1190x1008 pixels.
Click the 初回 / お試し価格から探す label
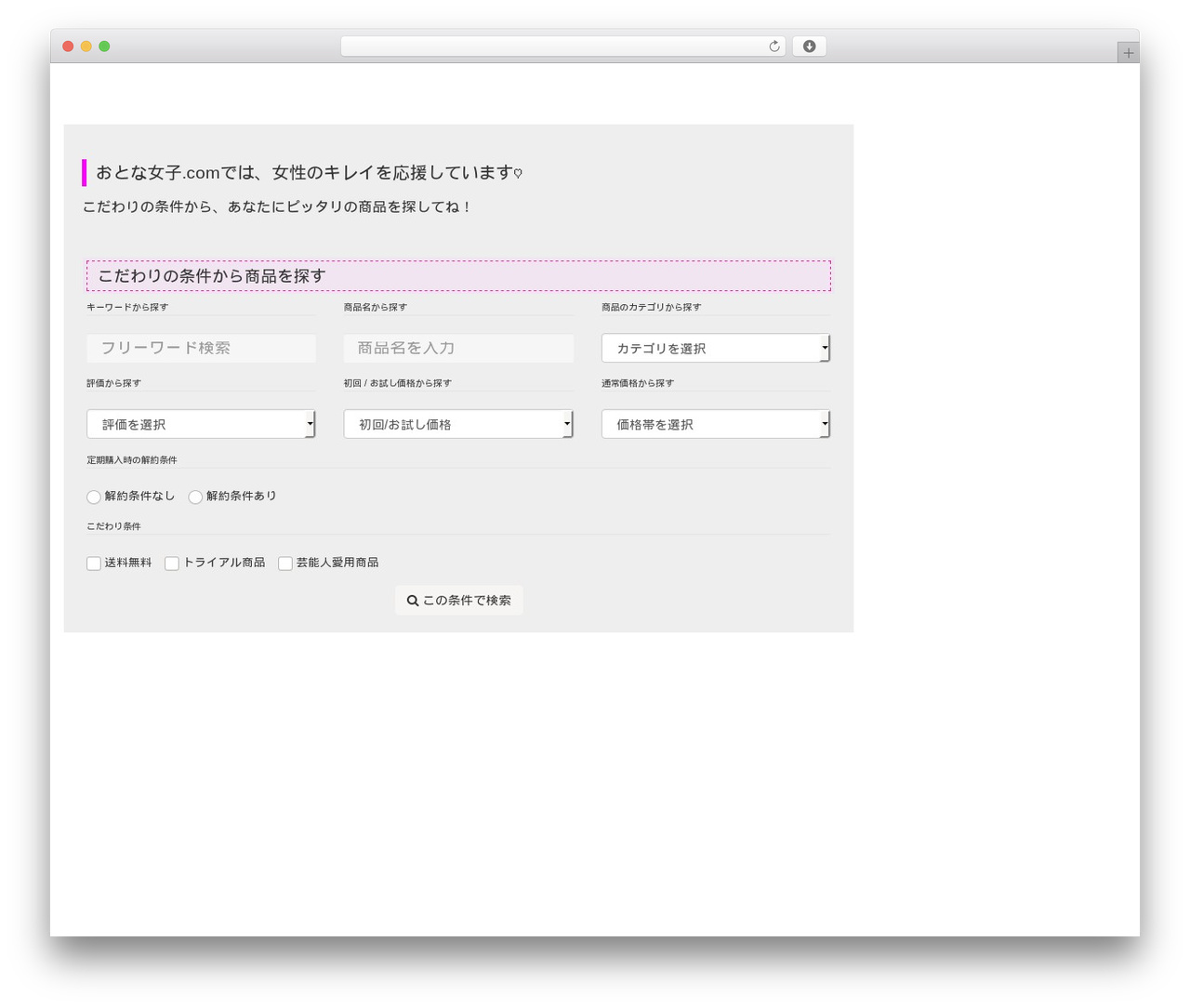tap(398, 383)
